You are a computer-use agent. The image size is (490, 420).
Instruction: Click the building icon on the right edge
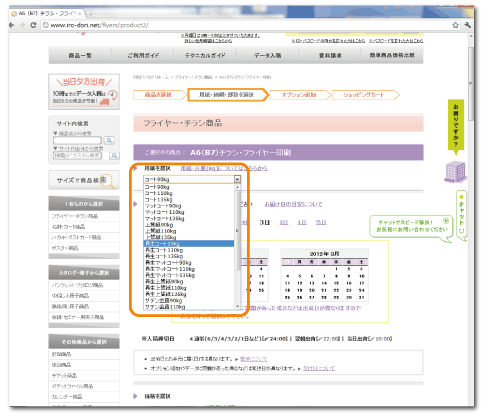pos(455,172)
